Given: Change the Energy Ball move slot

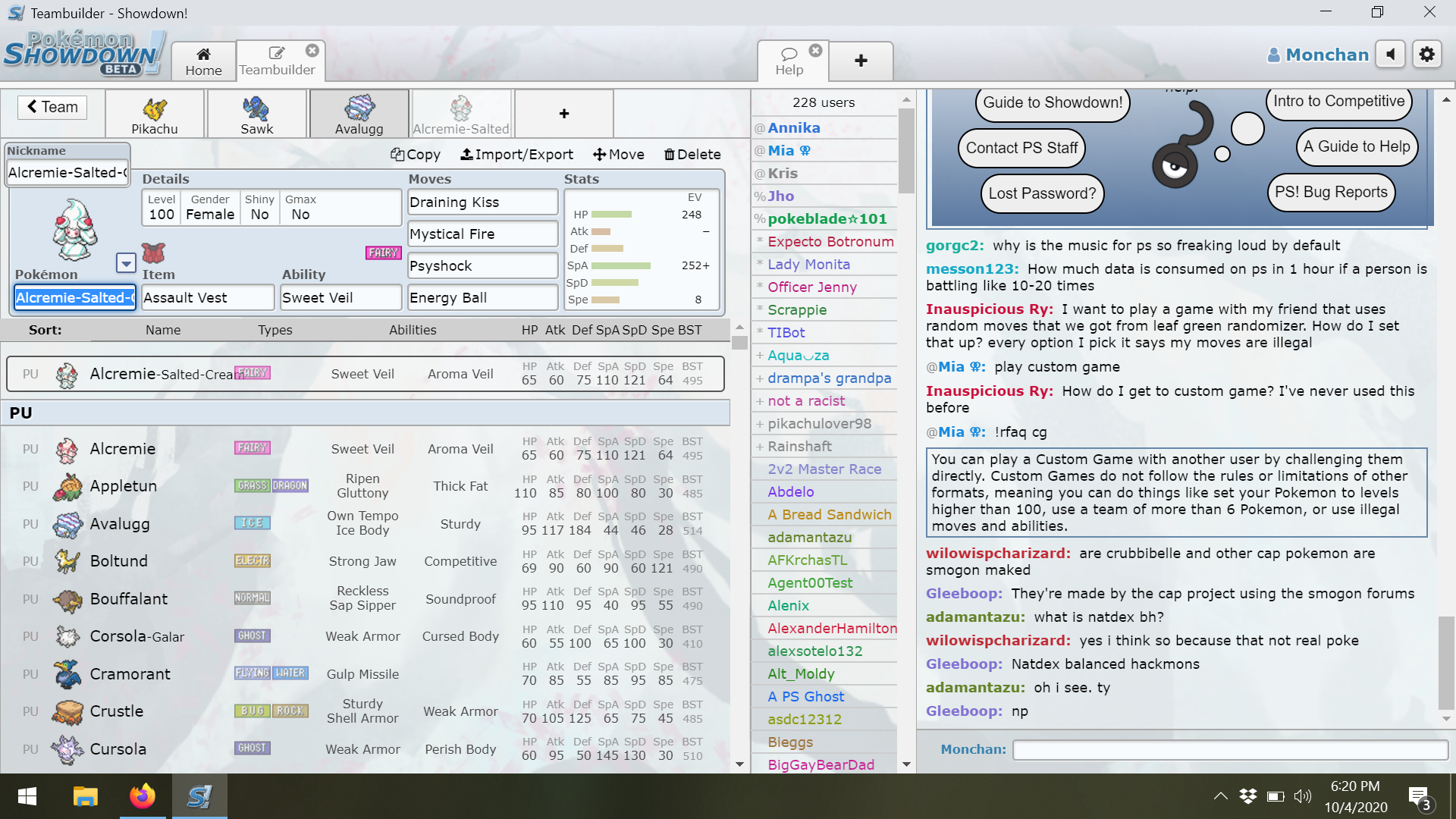Looking at the screenshot, I should 483,298.
